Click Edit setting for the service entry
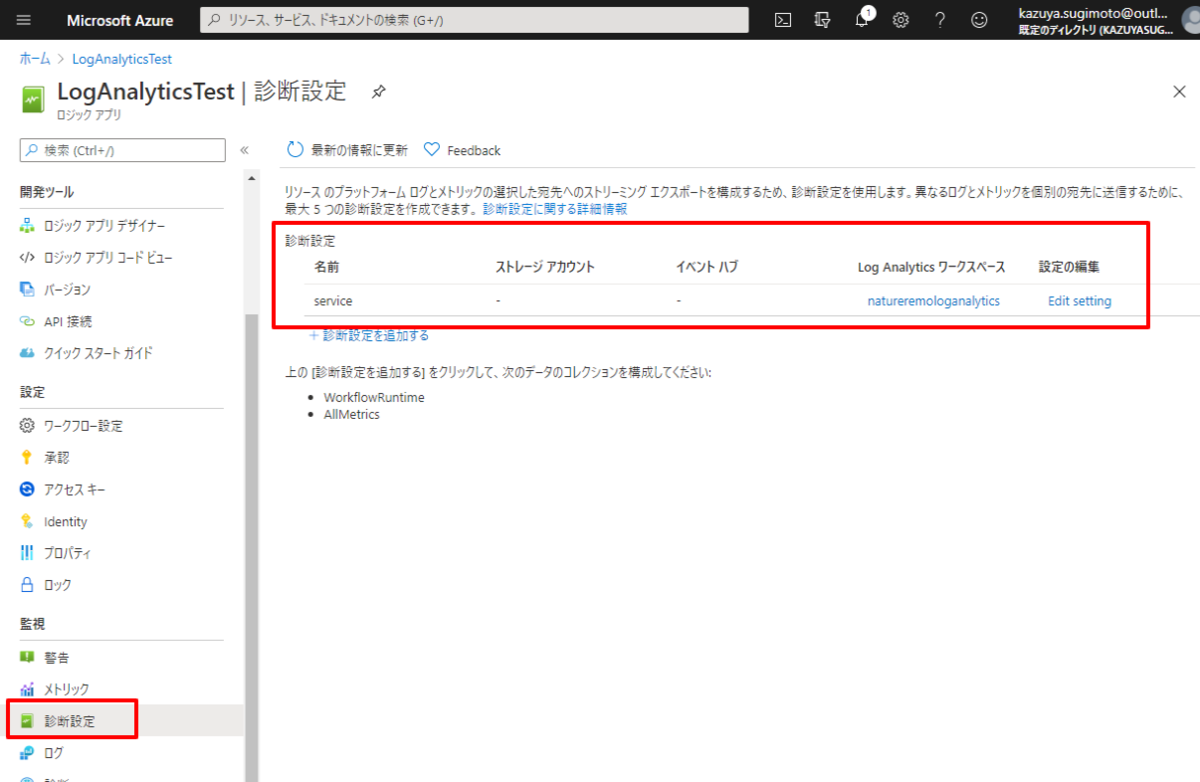The width and height of the screenshot is (1200, 782). point(1079,300)
